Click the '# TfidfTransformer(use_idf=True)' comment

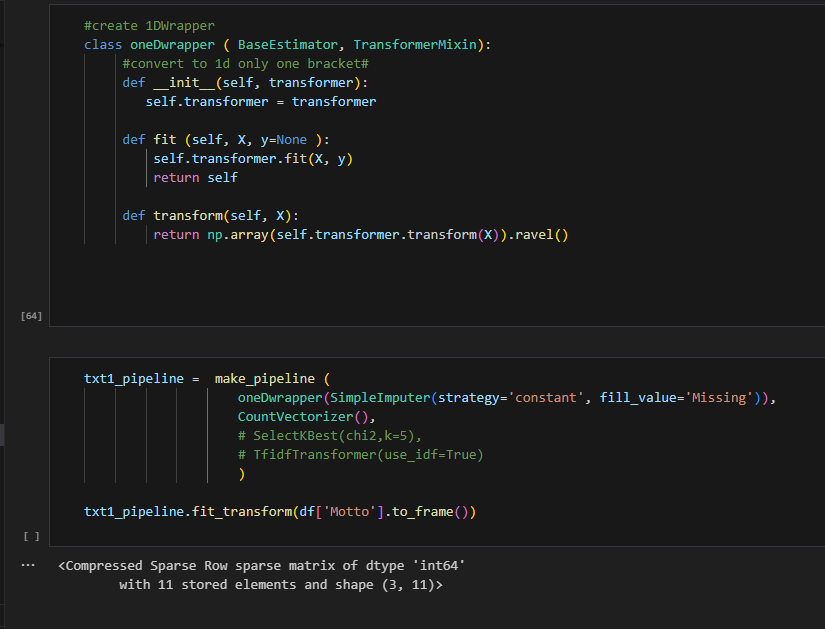(x=360, y=454)
